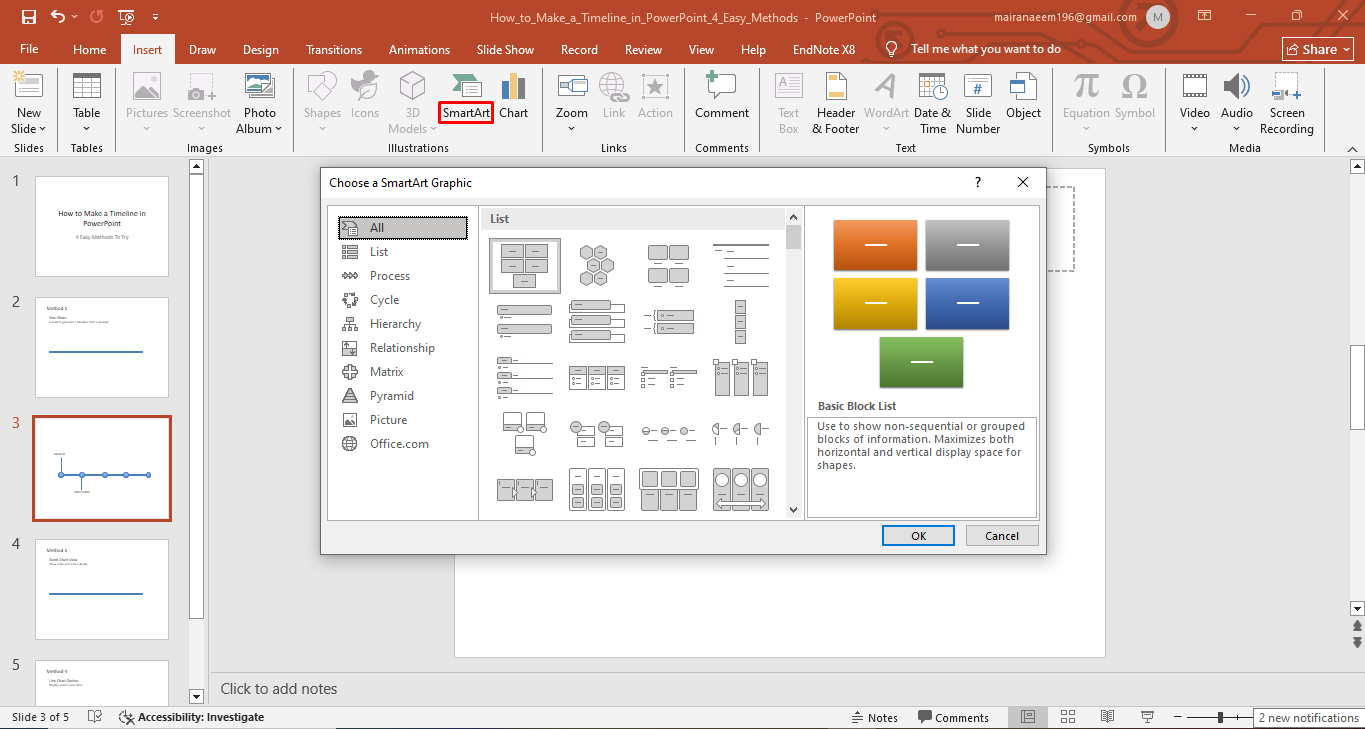This screenshot has height=729, width=1365.
Task: Click the account avatar M in the title bar
Action: click(1158, 17)
